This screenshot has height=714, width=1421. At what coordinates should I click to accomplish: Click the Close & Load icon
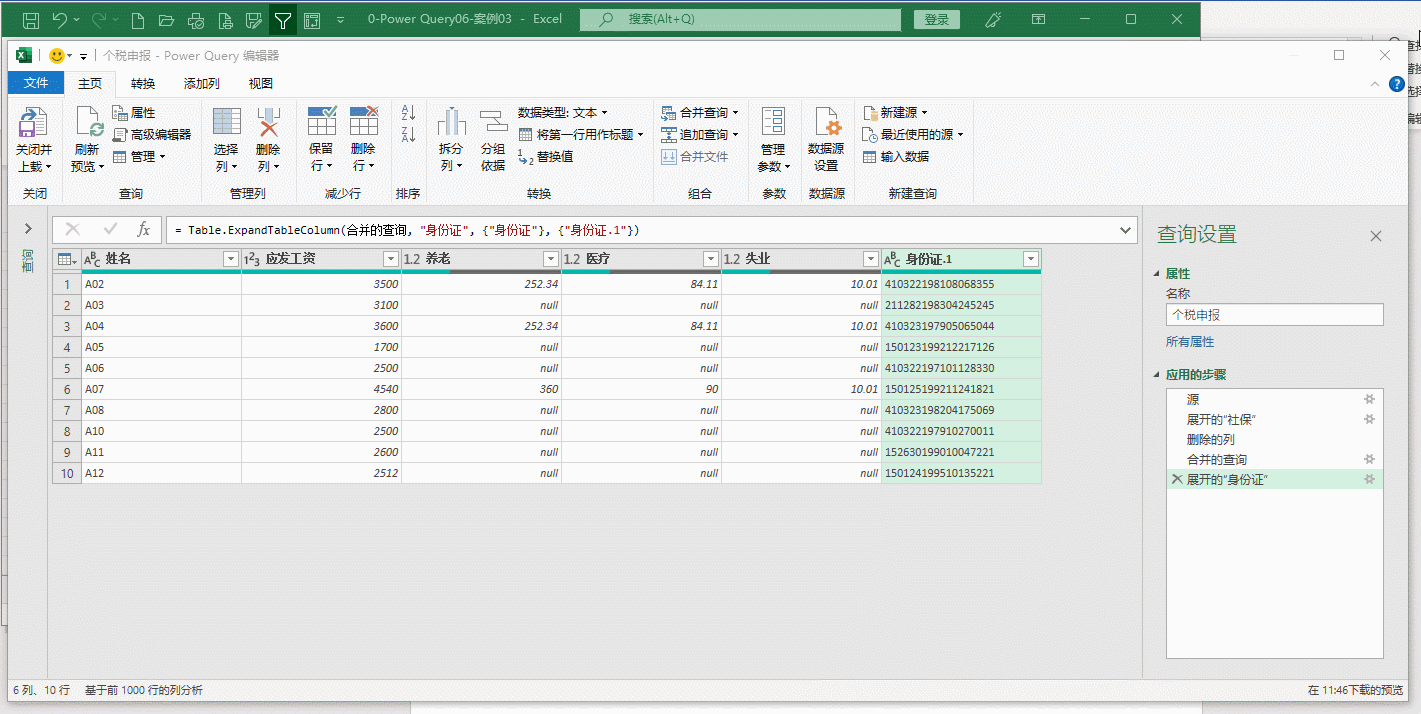(x=33, y=124)
